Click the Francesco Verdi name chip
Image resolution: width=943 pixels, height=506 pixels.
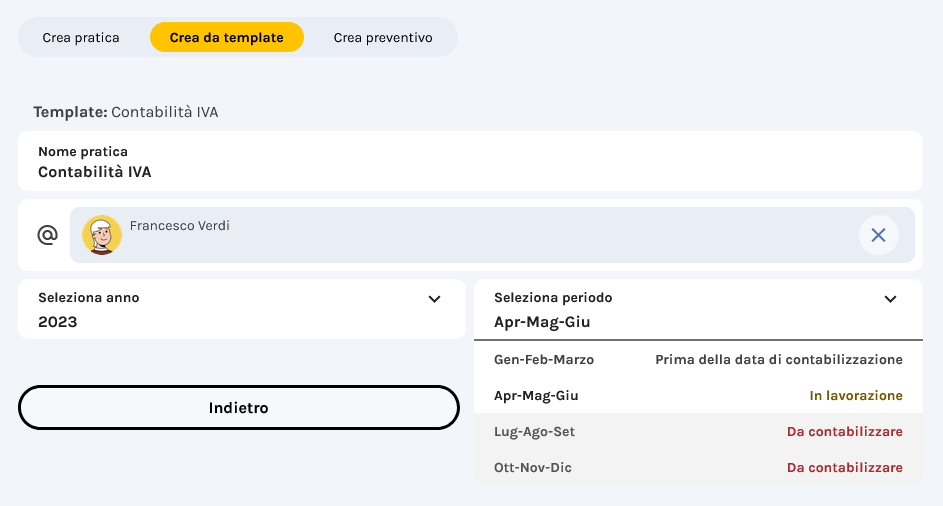(x=180, y=226)
